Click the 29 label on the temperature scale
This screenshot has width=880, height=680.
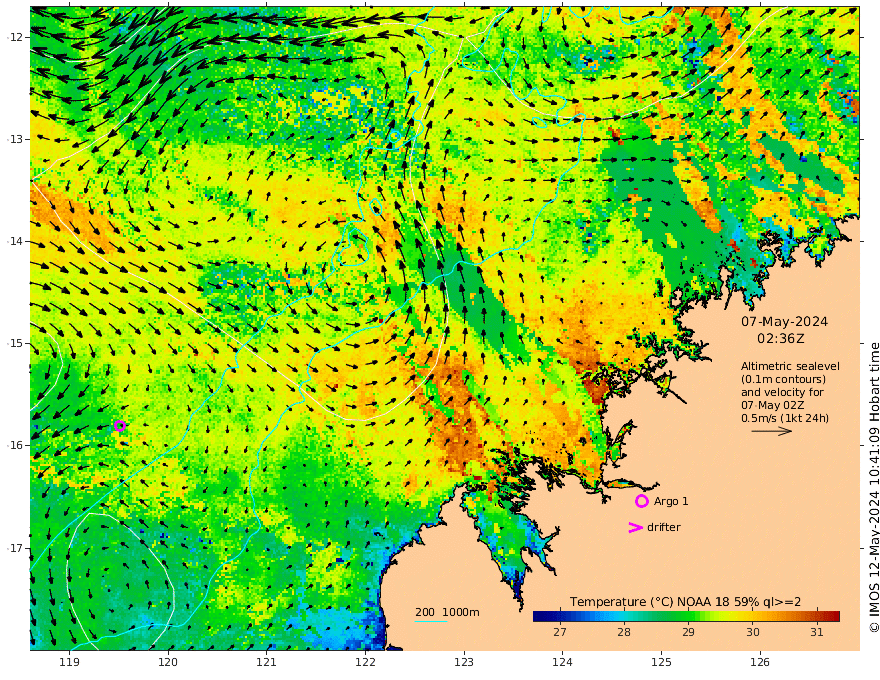pos(689,632)
